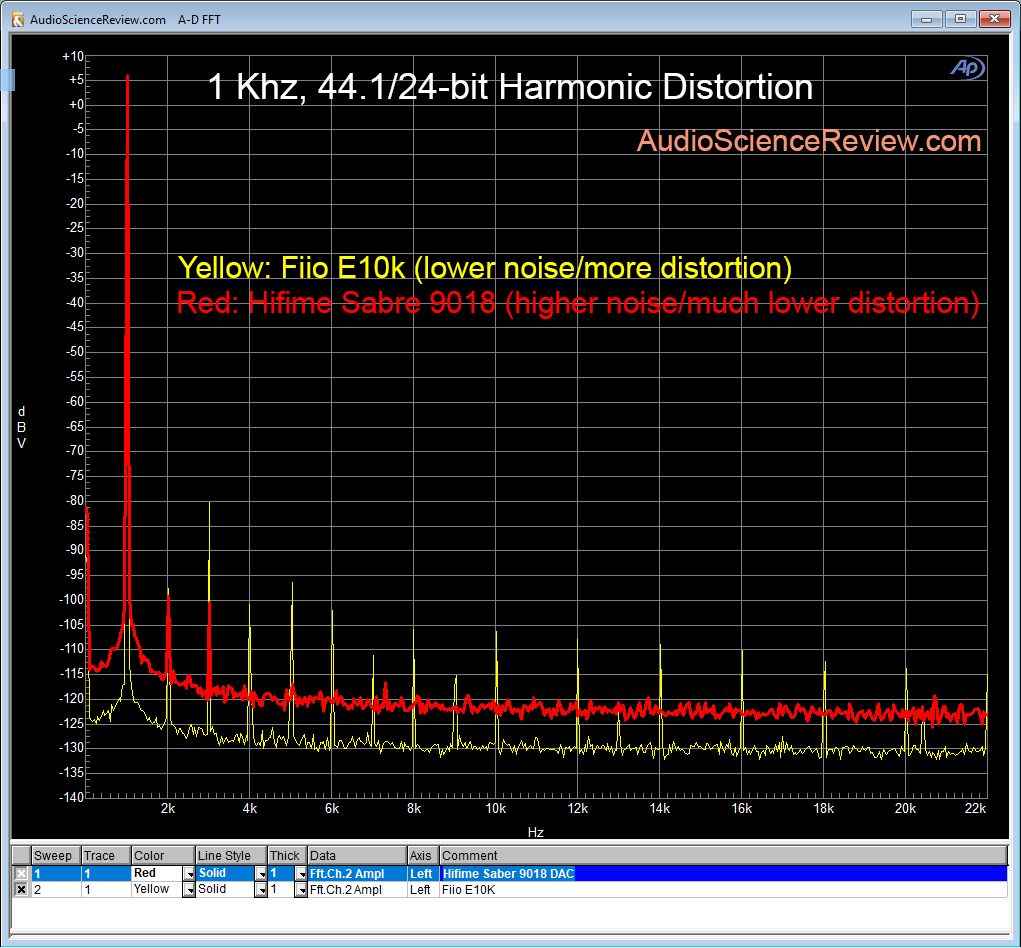
Task: Open line style dropdown for Fiio row
Action: pos(260,889)
